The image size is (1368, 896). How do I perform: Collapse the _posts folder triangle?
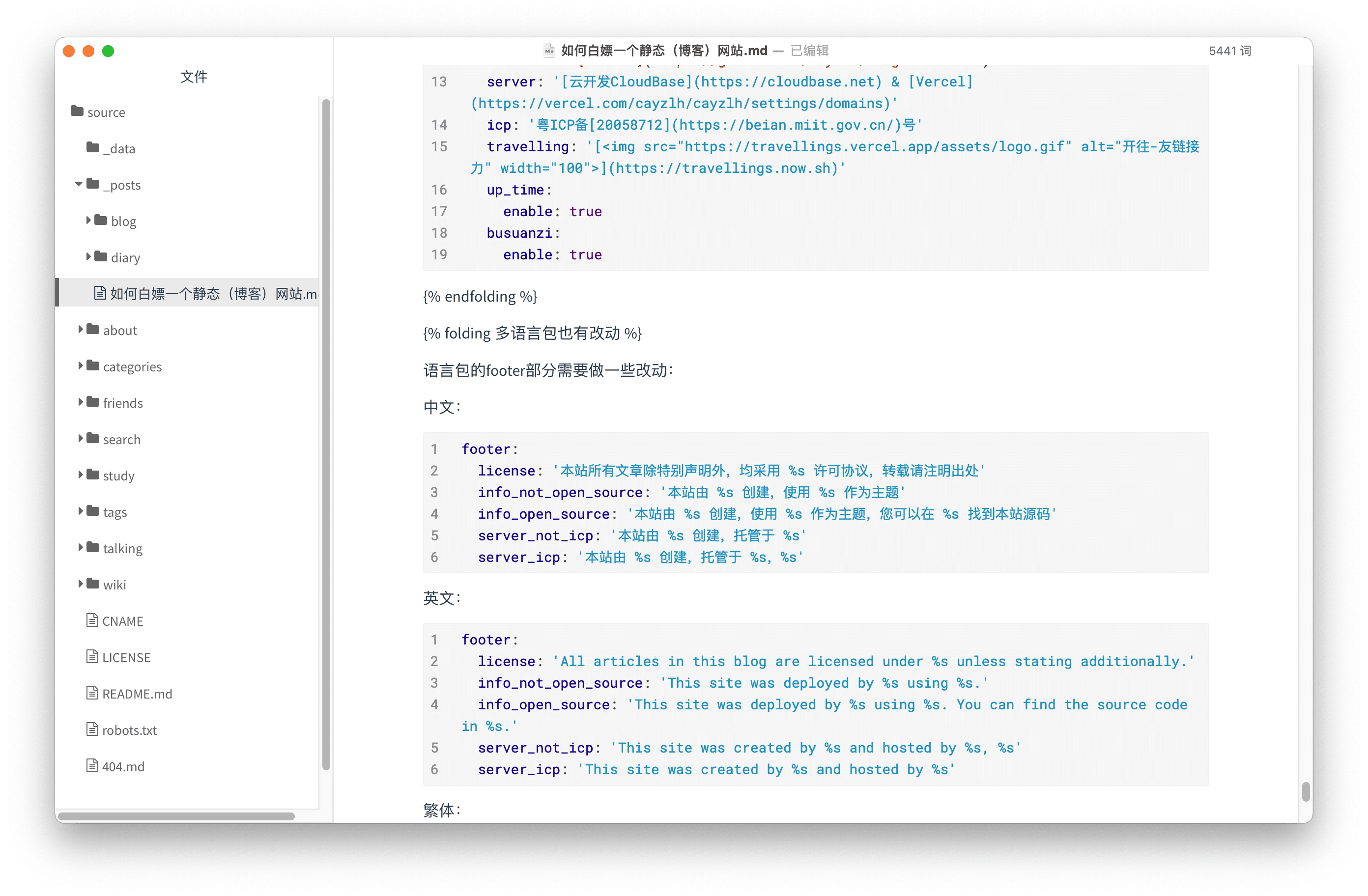coord(79,184)
